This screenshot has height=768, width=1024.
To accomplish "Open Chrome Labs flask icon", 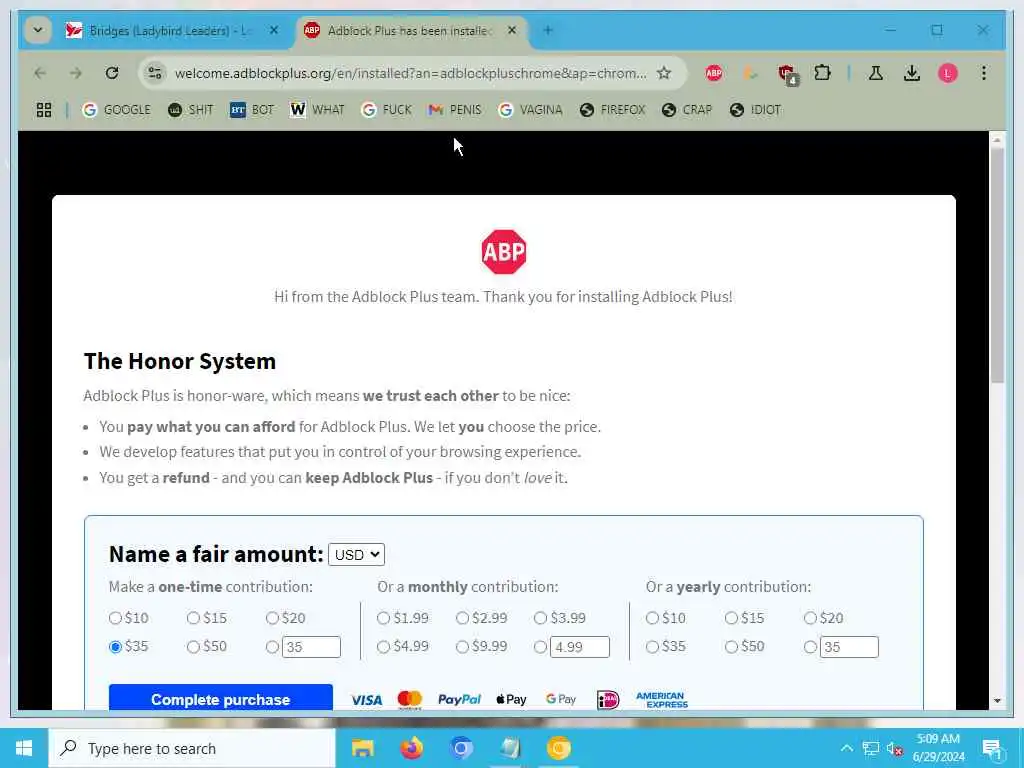I will point(876,73).
